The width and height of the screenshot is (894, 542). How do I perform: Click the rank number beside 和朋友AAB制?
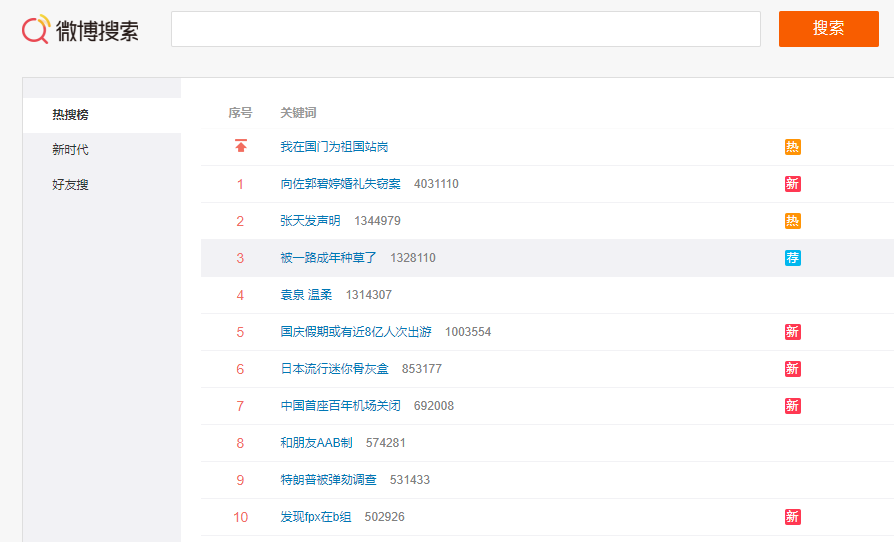[x=240, y=444]
